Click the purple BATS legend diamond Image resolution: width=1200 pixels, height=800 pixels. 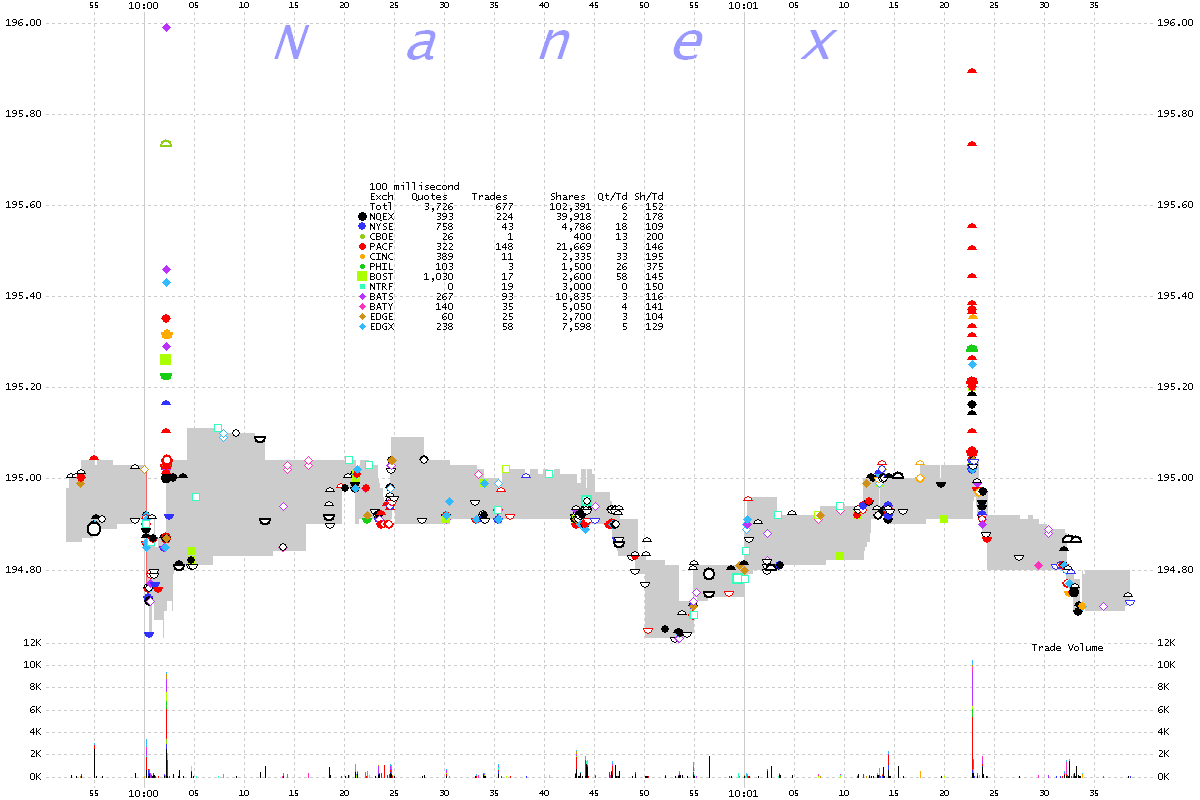click(361, 296)
